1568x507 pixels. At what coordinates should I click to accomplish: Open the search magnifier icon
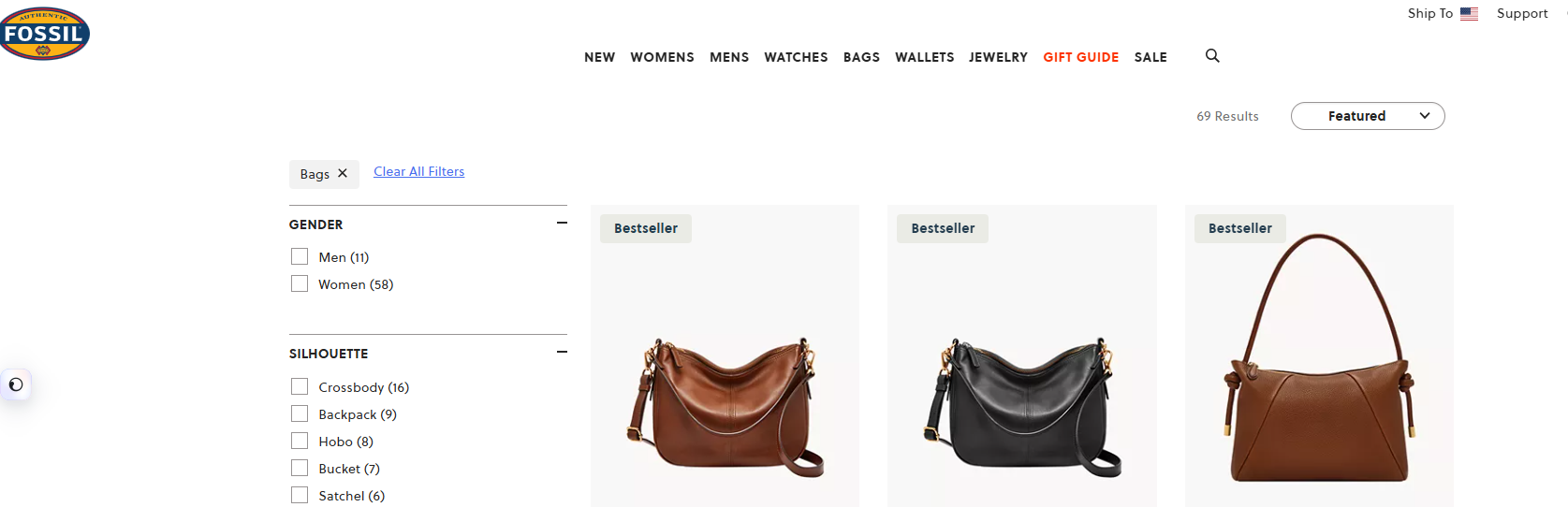tap(1212, 56)
